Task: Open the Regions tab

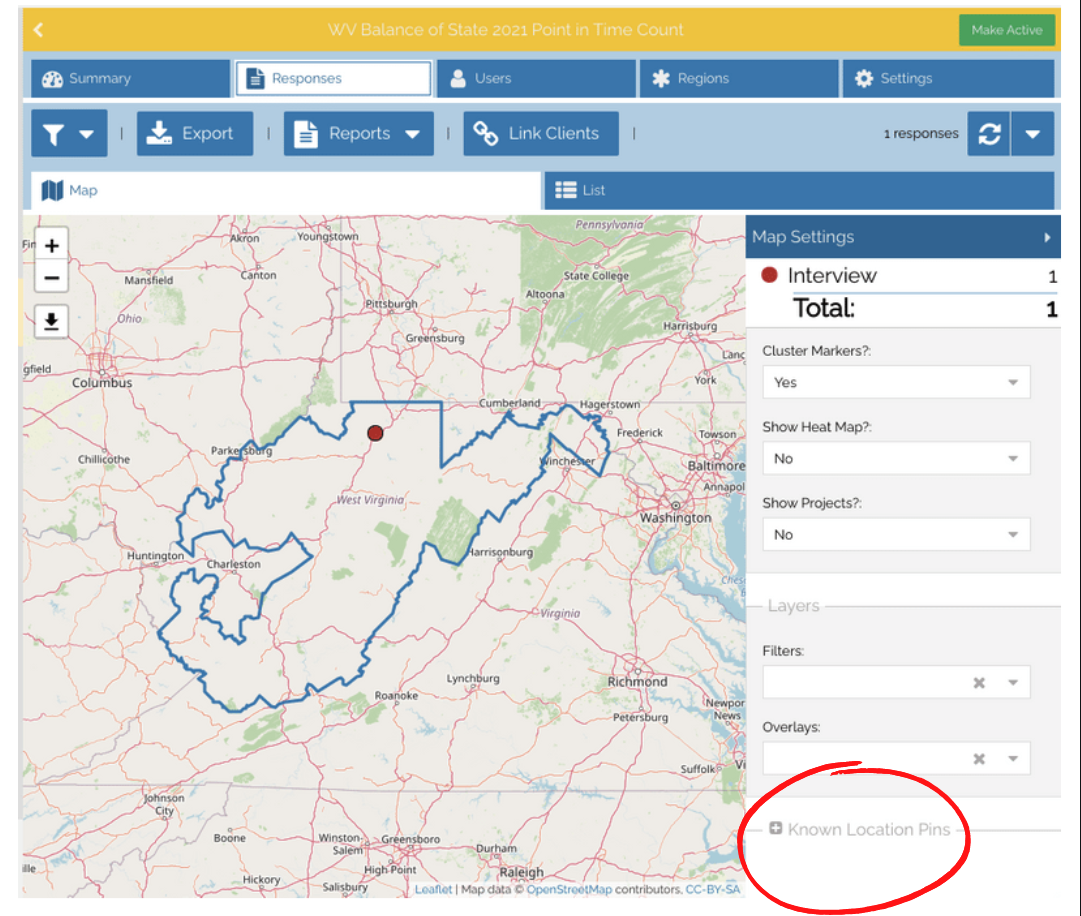Action: (738, 79)
